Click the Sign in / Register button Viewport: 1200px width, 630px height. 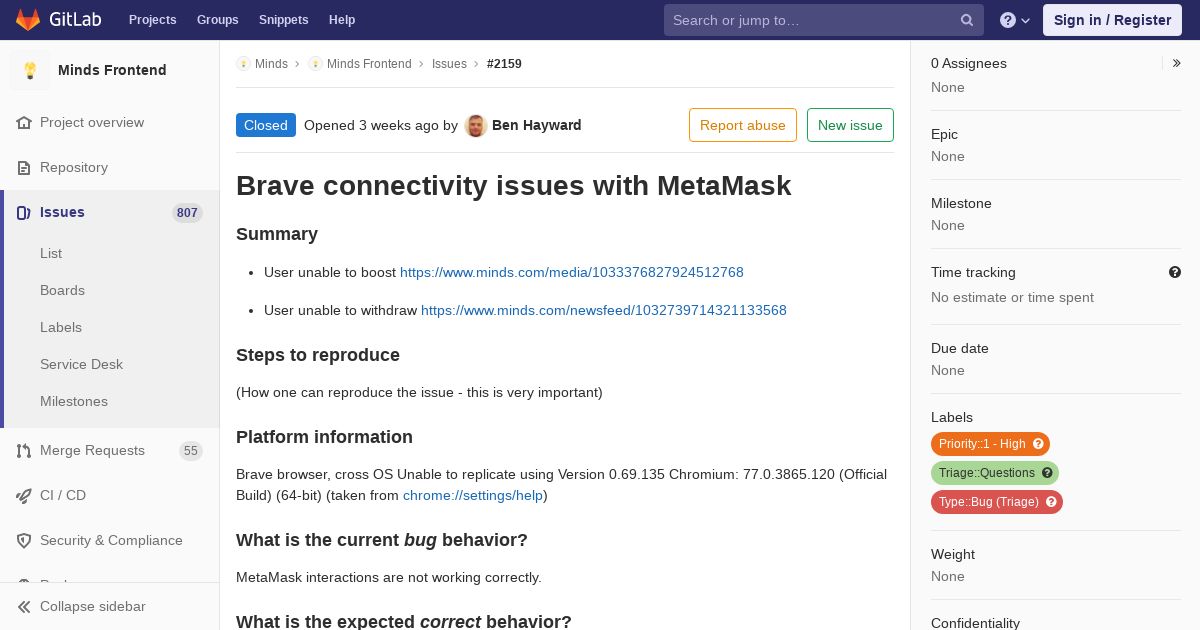pyautogui.click(x=1112, y=20)
